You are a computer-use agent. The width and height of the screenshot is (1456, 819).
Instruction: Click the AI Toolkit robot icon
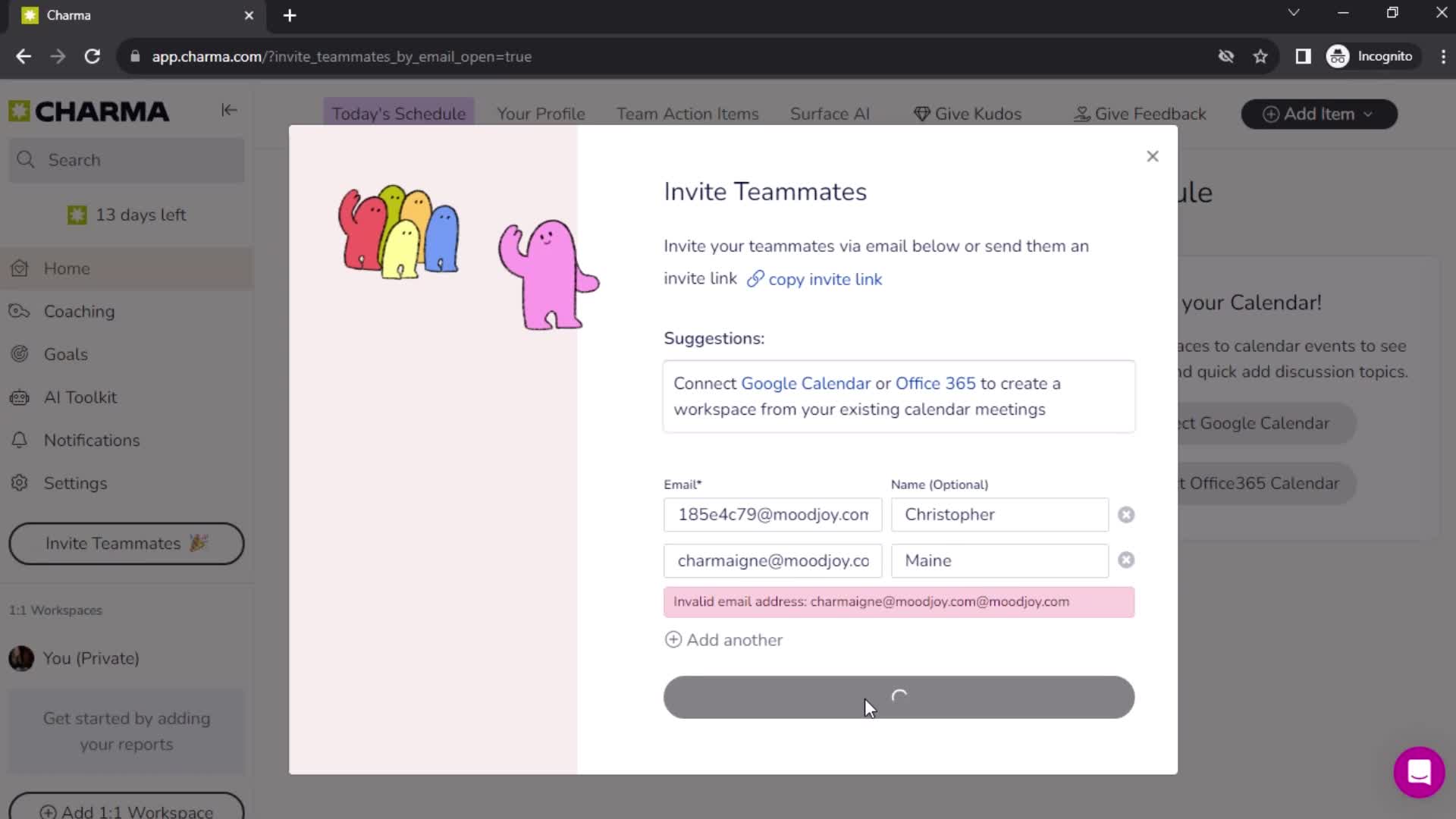[x=20, y=397]
